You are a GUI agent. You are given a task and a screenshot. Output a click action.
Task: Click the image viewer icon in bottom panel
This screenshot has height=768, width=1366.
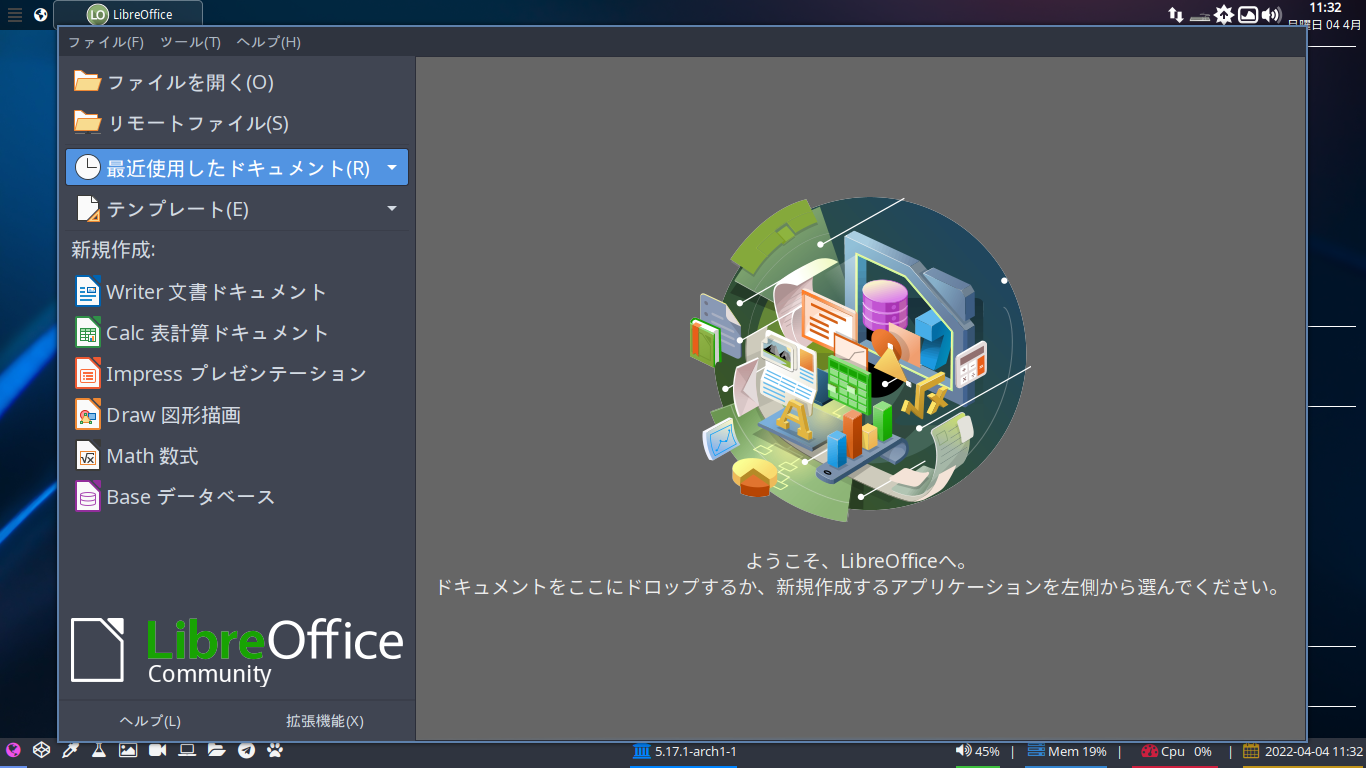[128, 750]
